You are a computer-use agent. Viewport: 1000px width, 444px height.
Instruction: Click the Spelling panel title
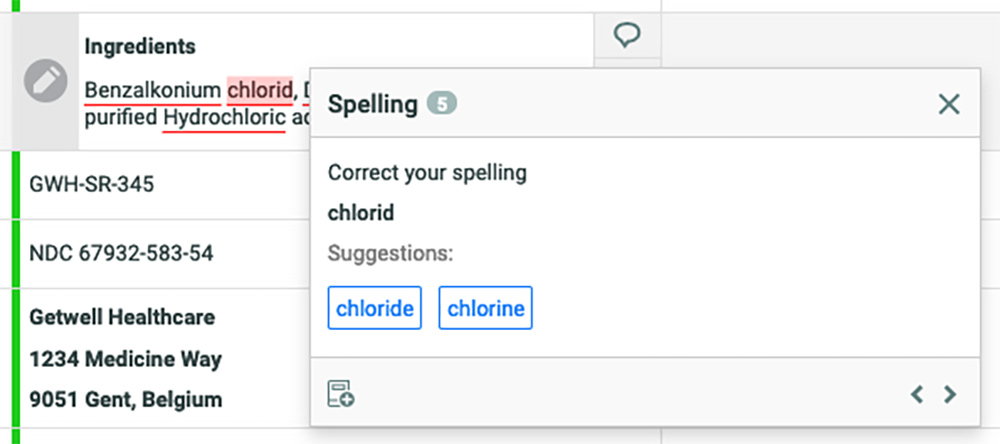[x=372, y=104]
